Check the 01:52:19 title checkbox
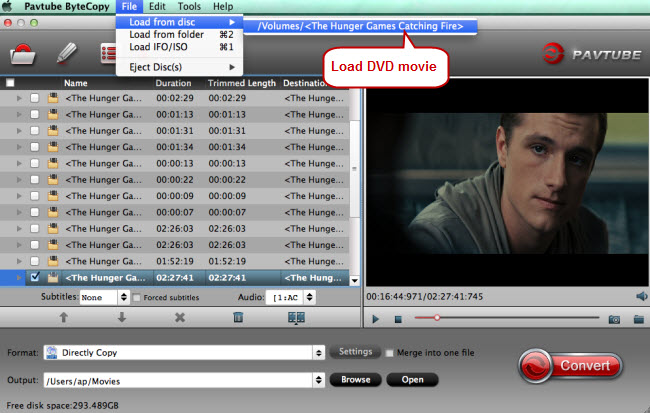The height and width of the screenshot is (413, 650). pos(34,261)
